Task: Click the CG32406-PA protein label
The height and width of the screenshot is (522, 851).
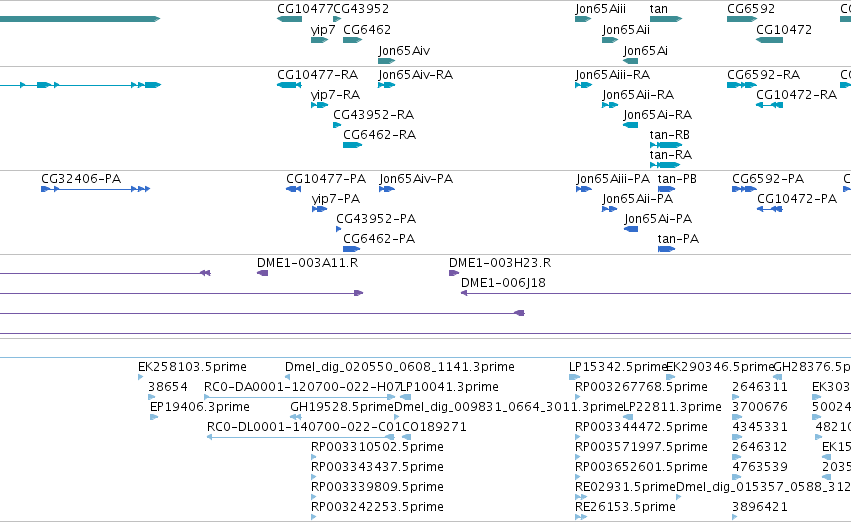Action: (x=81, y=179)
